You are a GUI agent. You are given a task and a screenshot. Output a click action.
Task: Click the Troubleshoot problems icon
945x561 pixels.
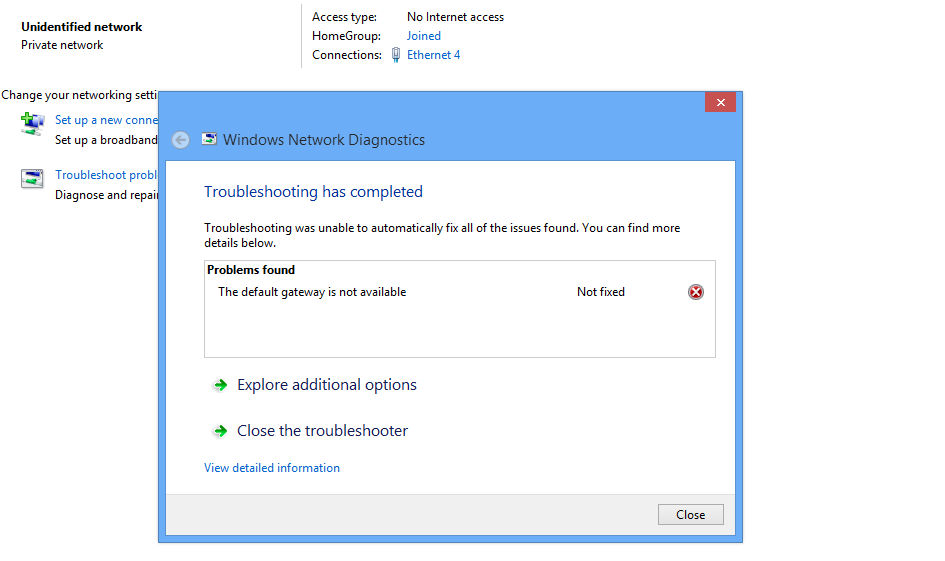(x=32, y=179)
